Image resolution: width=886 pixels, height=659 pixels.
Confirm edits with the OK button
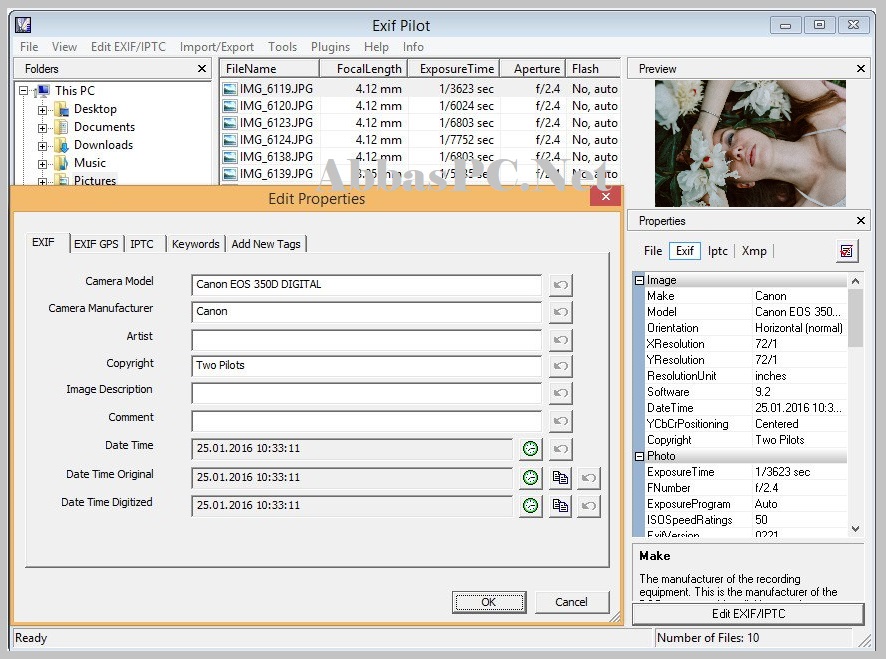[x=489, y=602]
